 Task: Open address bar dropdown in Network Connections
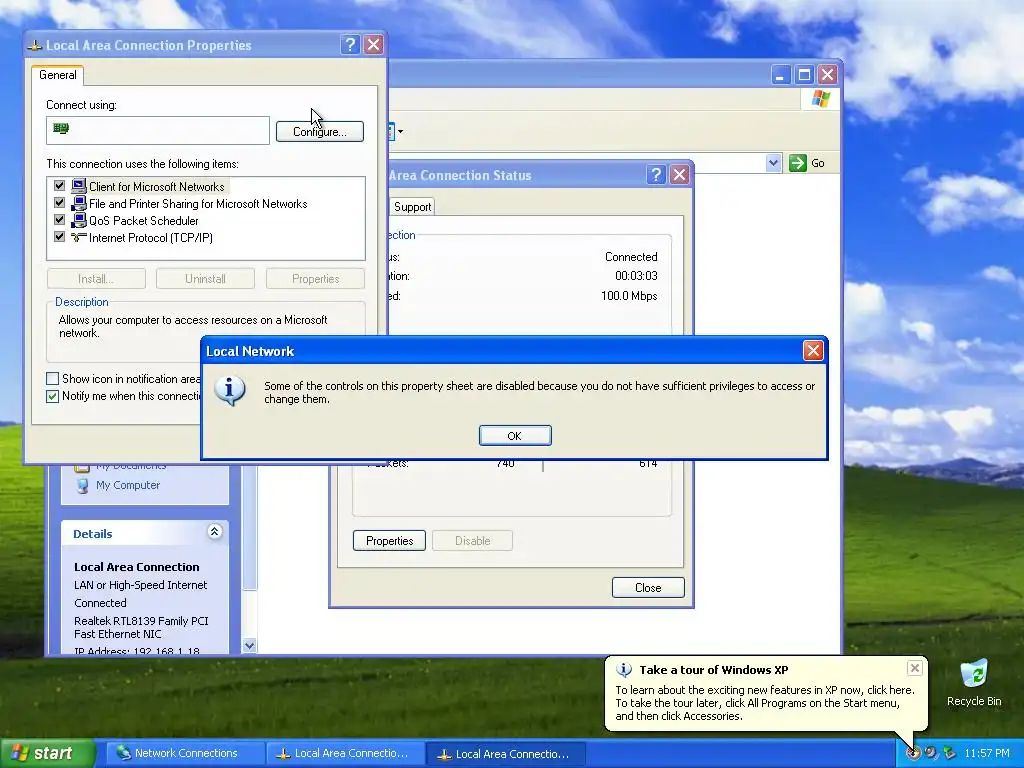773,163
